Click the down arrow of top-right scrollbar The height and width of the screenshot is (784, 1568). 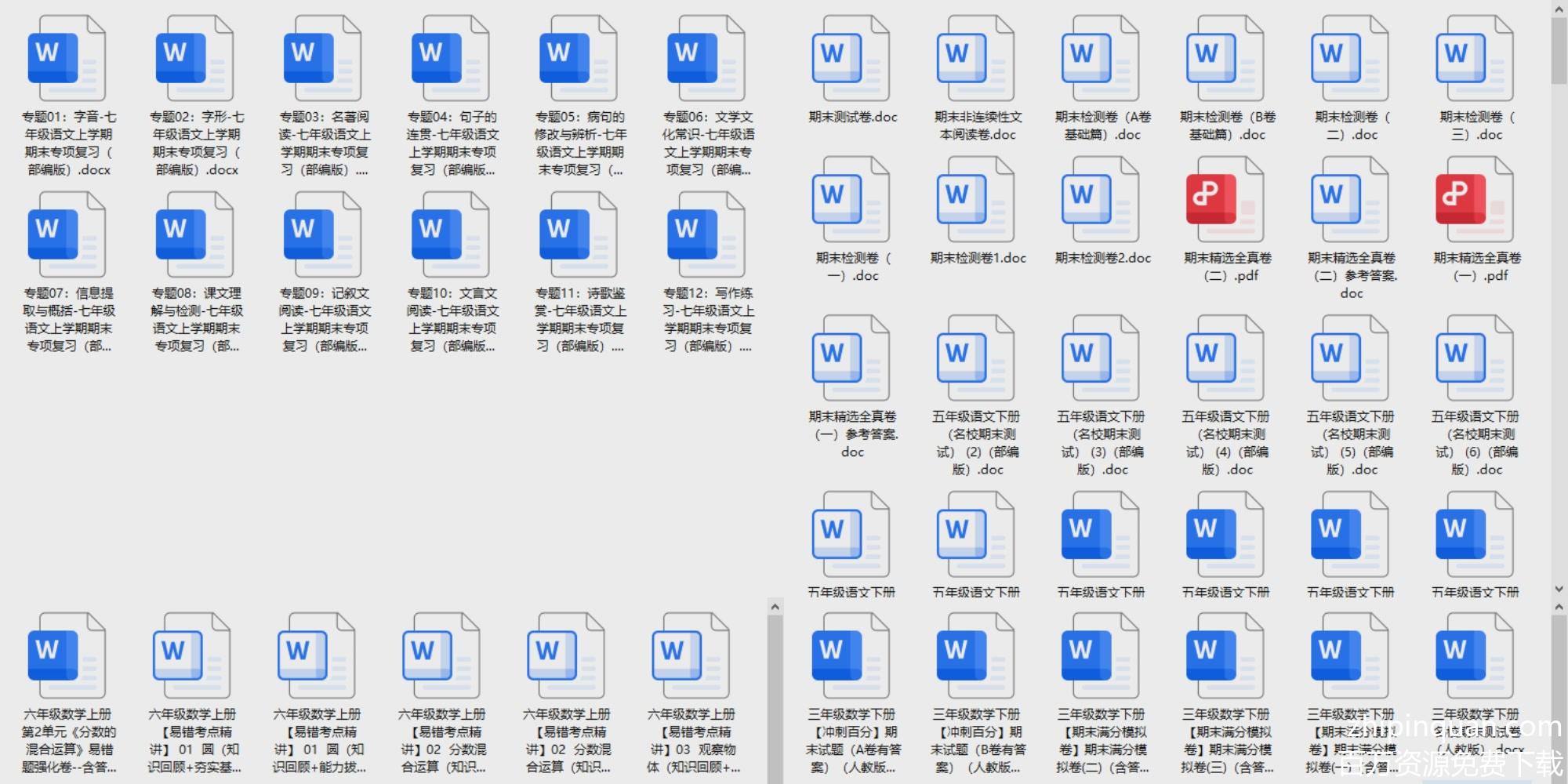[x=1559, y=589]
